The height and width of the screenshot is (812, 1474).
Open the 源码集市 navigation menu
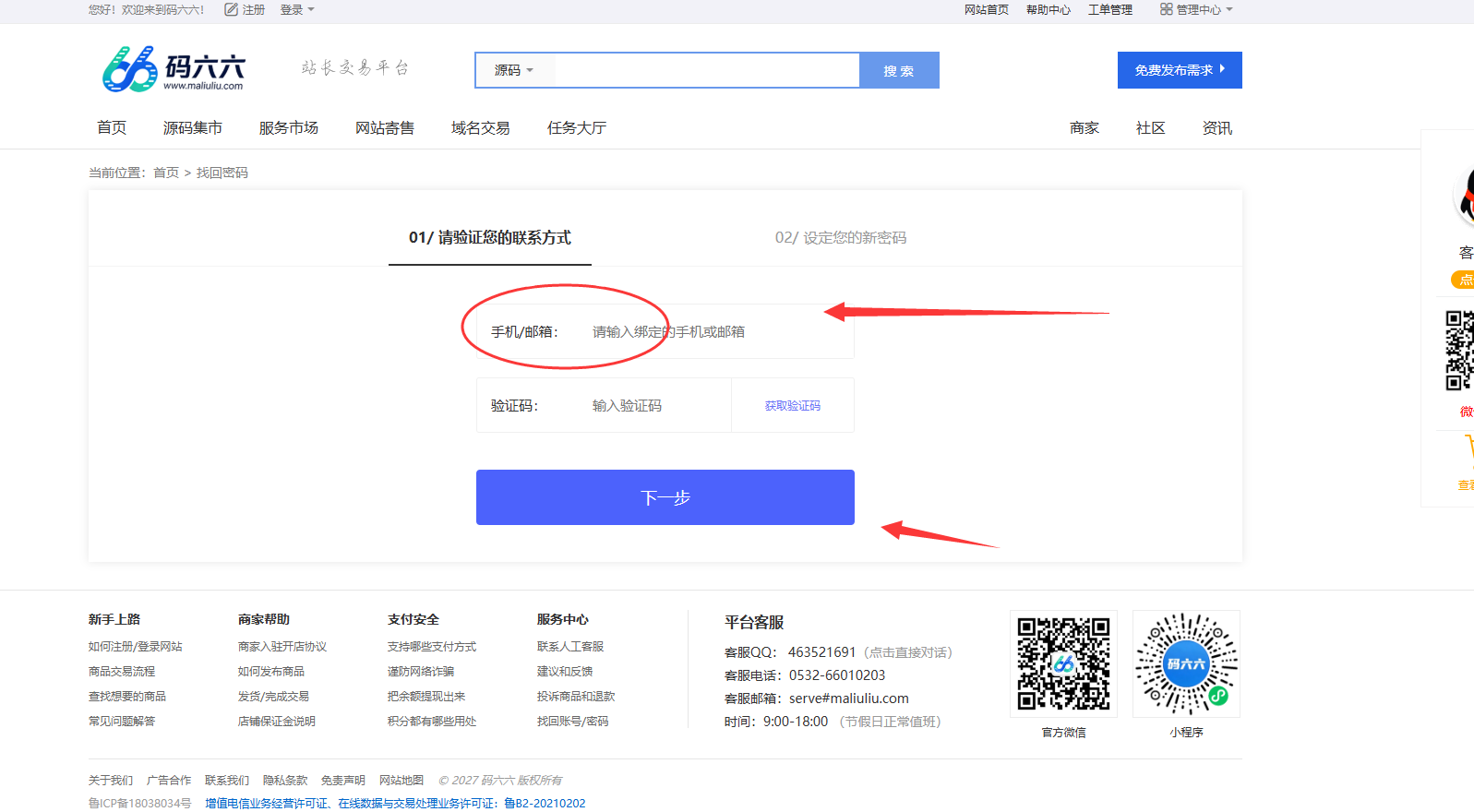coord(192,128)
